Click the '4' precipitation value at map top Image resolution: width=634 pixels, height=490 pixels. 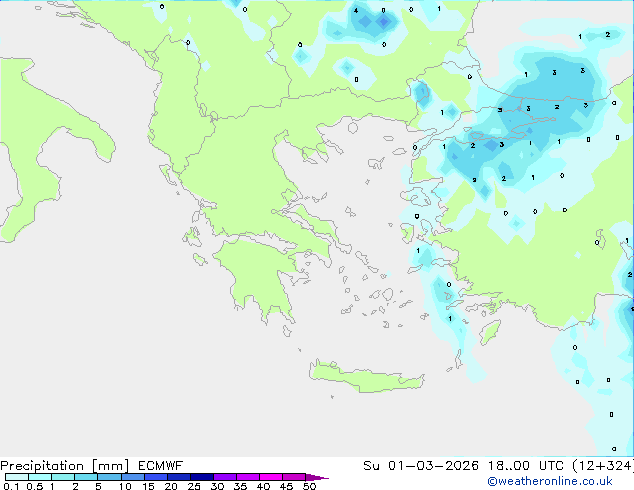click(356, 11)
